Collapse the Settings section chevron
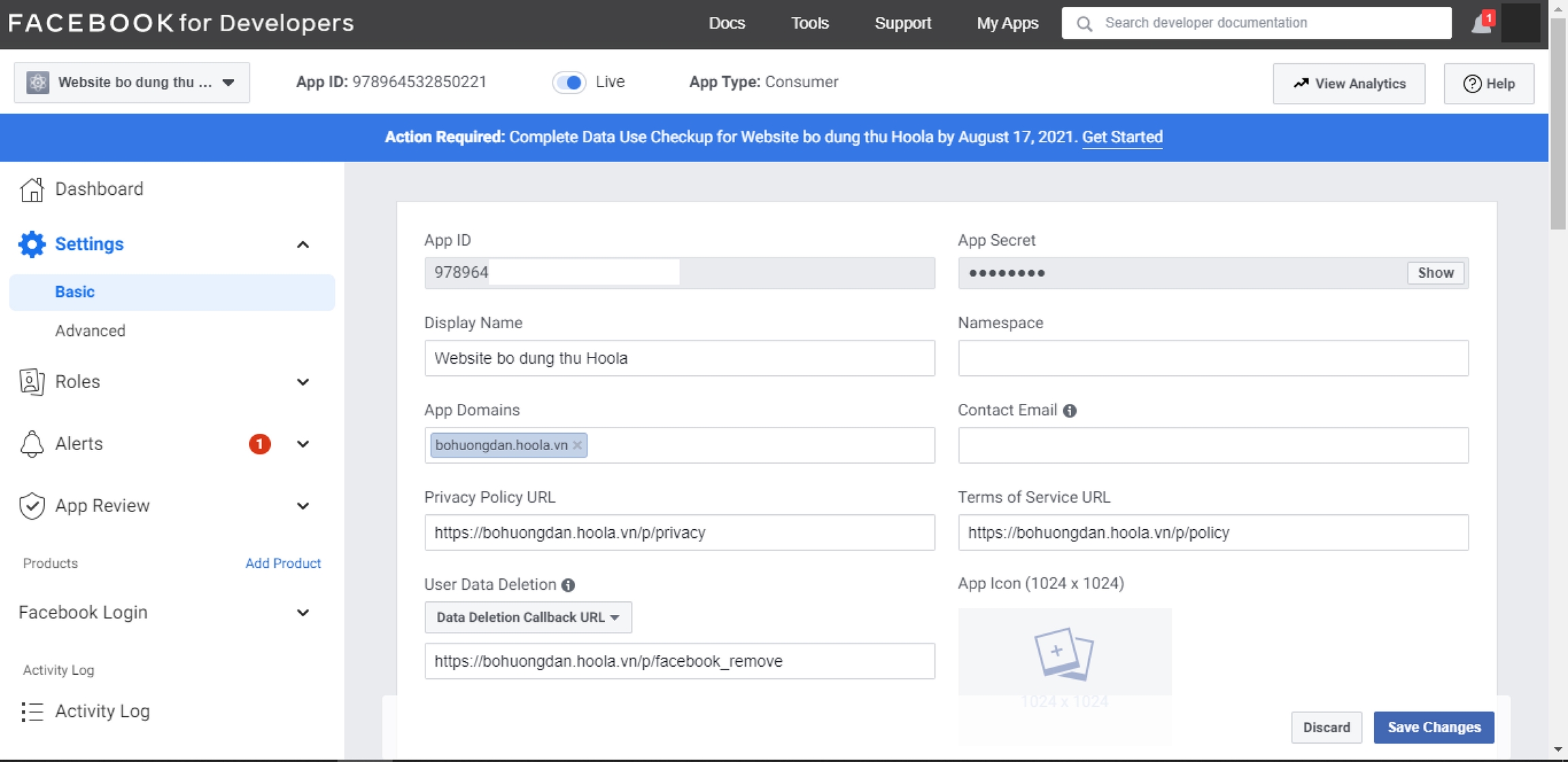The image size is (1568, 762). point(303,244)
